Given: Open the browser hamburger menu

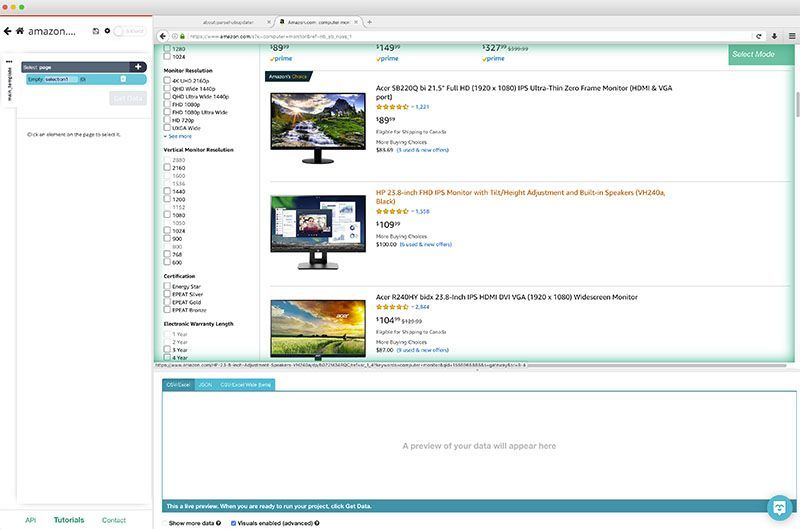Looking at the screenshot, I should coord(792,36).
